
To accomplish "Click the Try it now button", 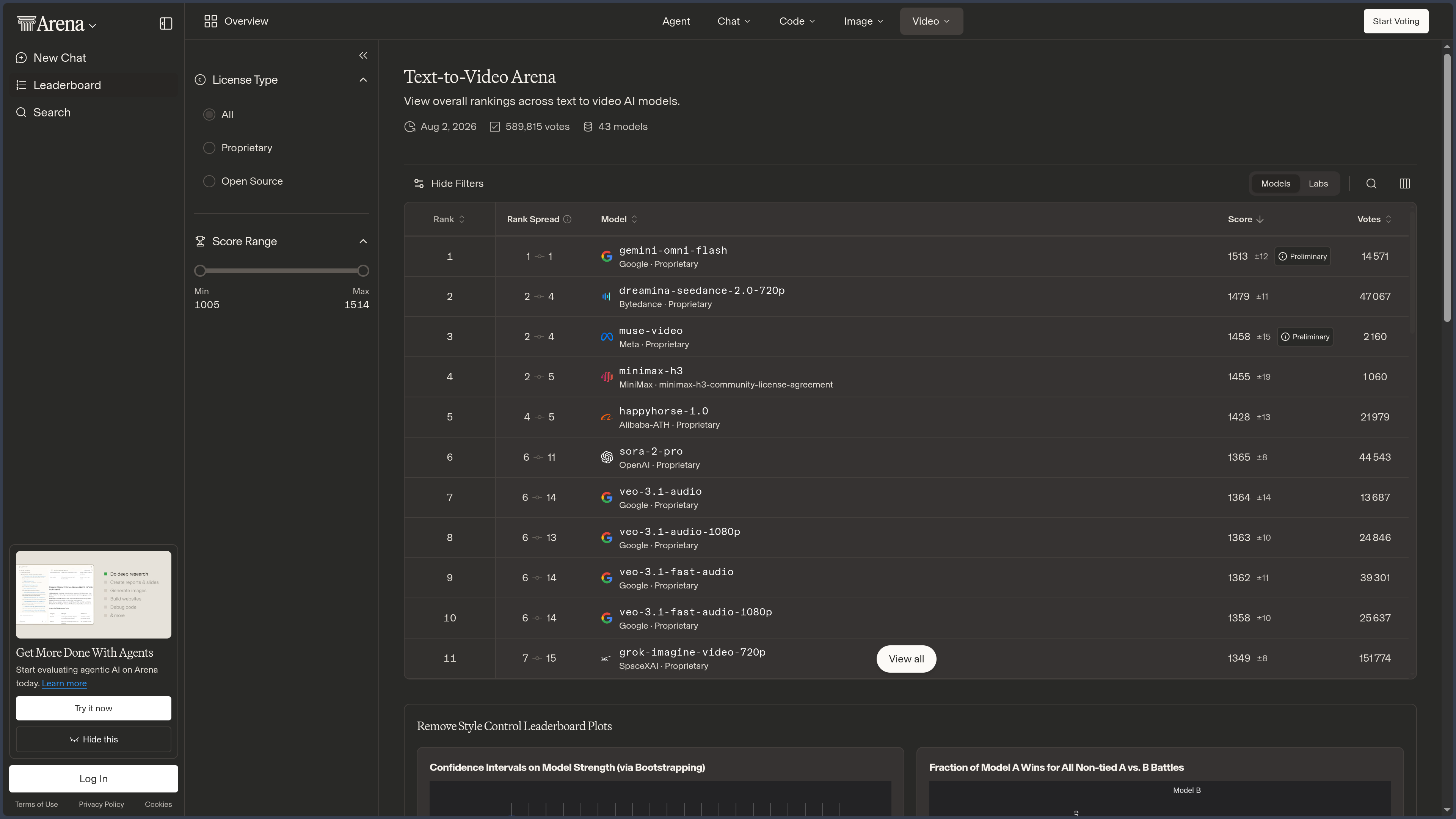I will tap(93, 708).
